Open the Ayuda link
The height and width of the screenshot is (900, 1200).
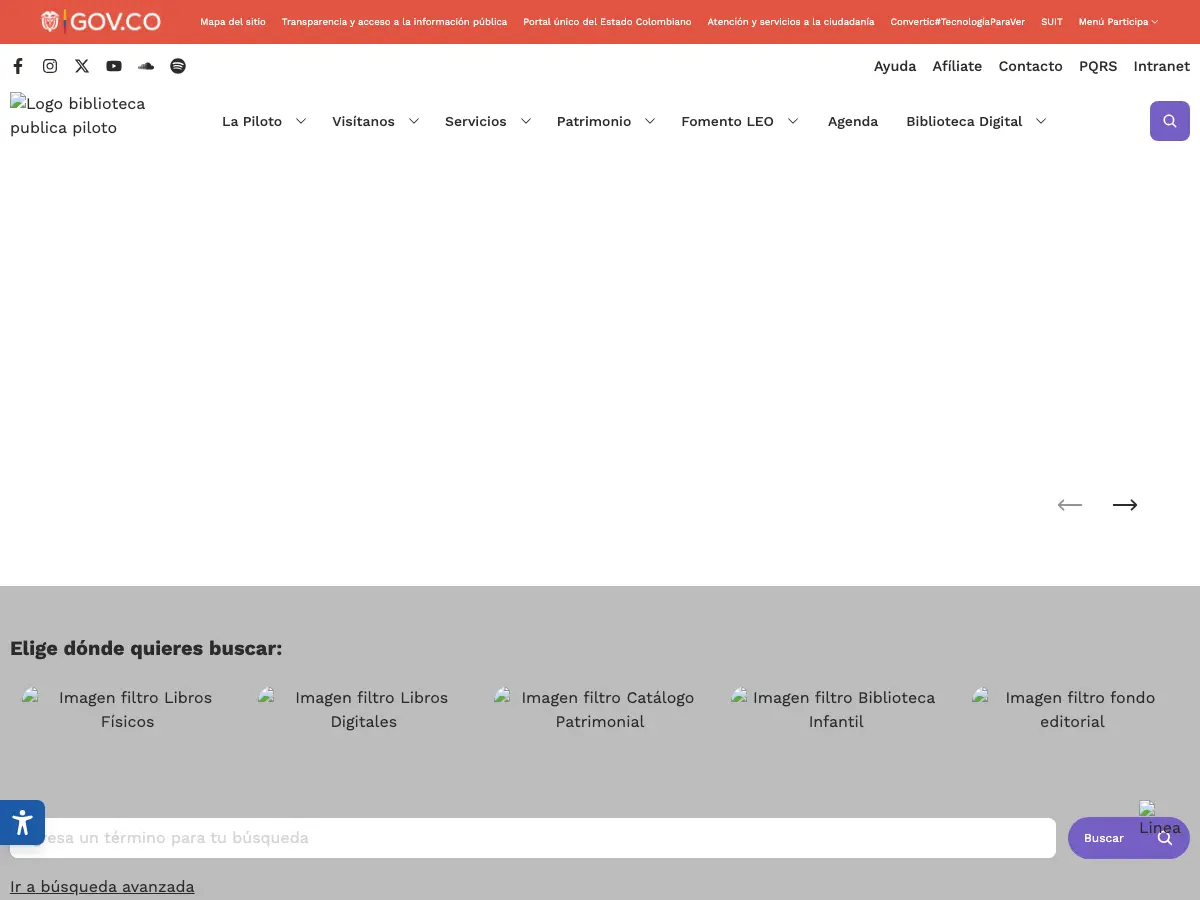coord(895,66)
